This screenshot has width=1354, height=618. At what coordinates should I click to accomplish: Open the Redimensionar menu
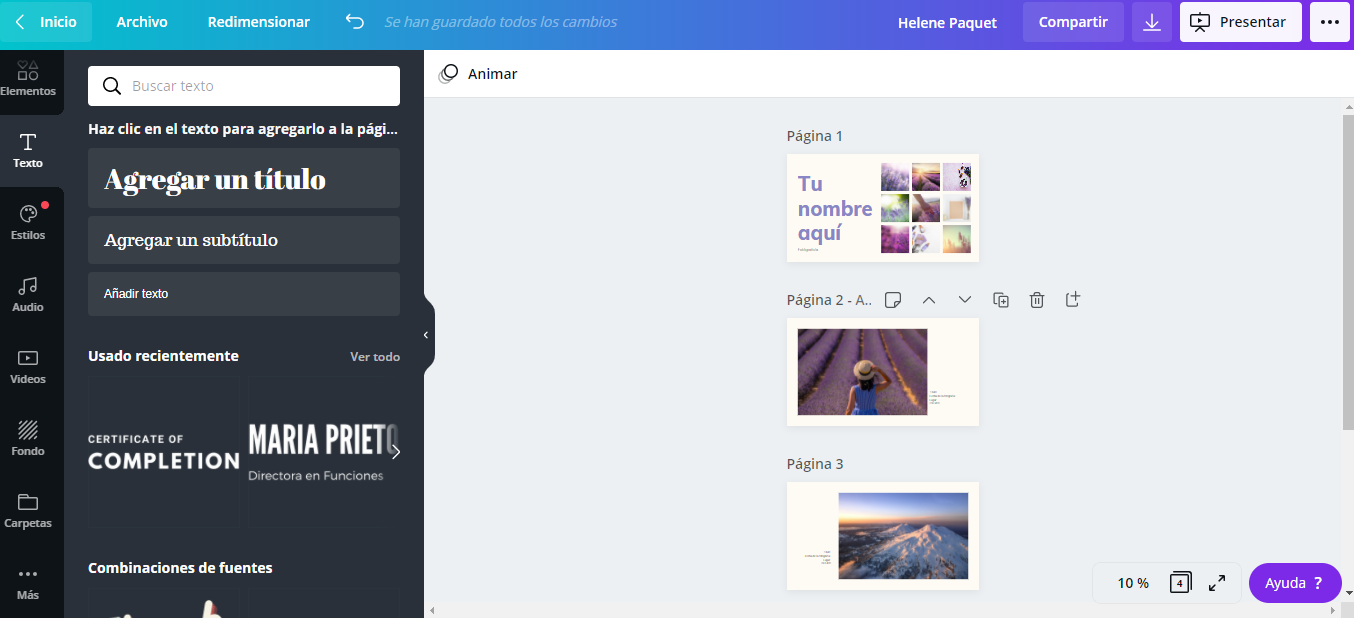[x=258, y=21]
